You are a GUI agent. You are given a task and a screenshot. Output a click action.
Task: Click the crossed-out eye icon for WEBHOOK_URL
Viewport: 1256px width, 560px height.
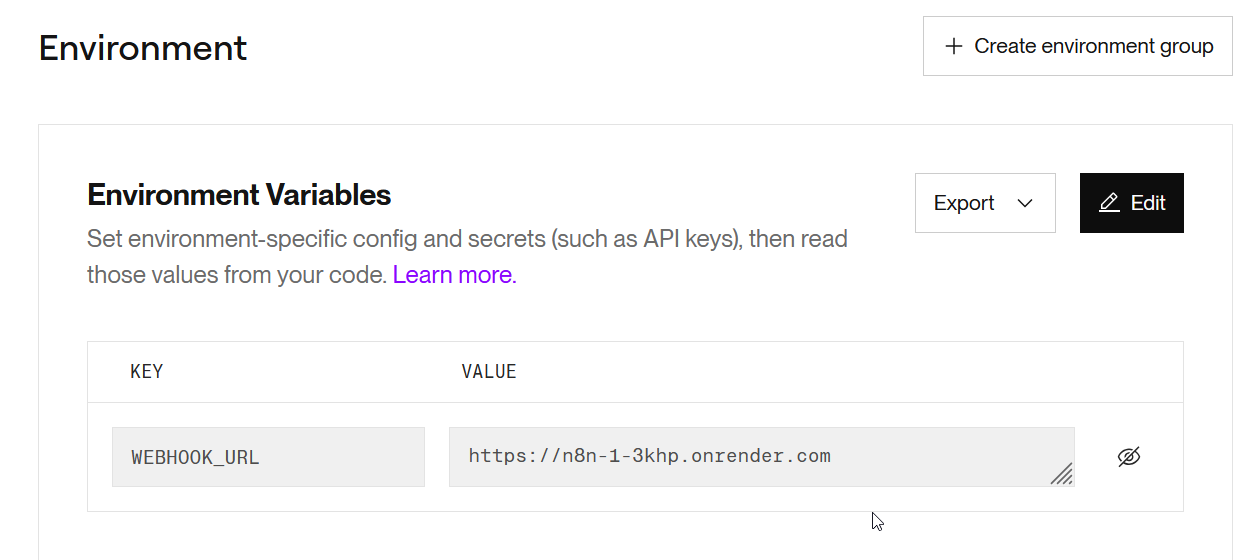pos(1129,457)
